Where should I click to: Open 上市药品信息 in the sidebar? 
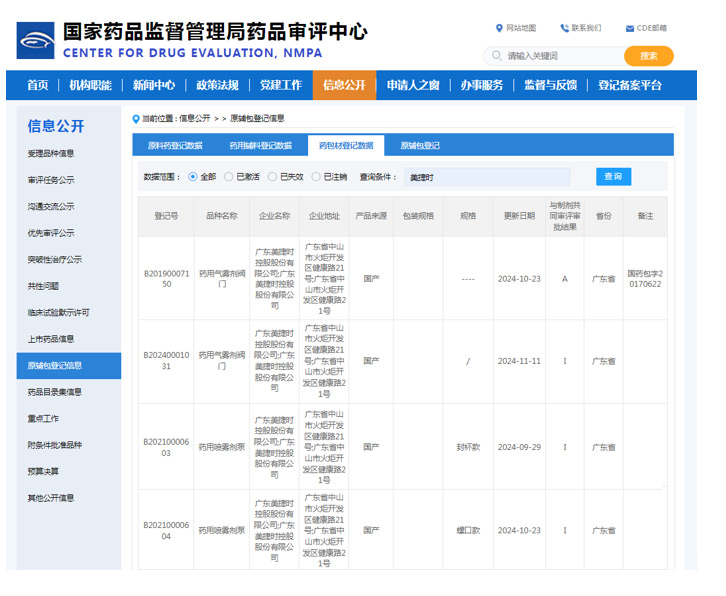pos(51,339)
